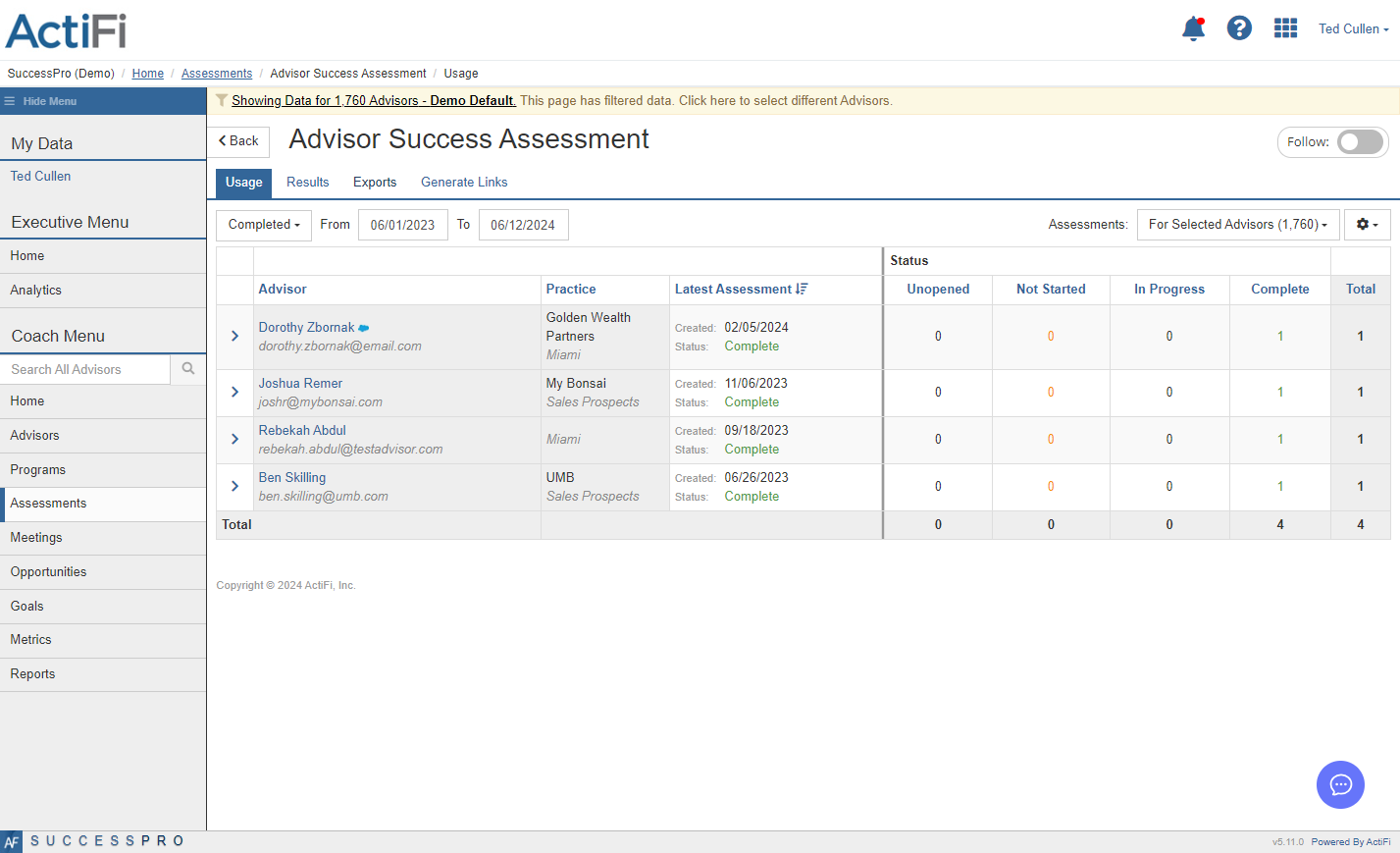
Task: Switch to the Generate Links tab
Action: pos(464,182)
